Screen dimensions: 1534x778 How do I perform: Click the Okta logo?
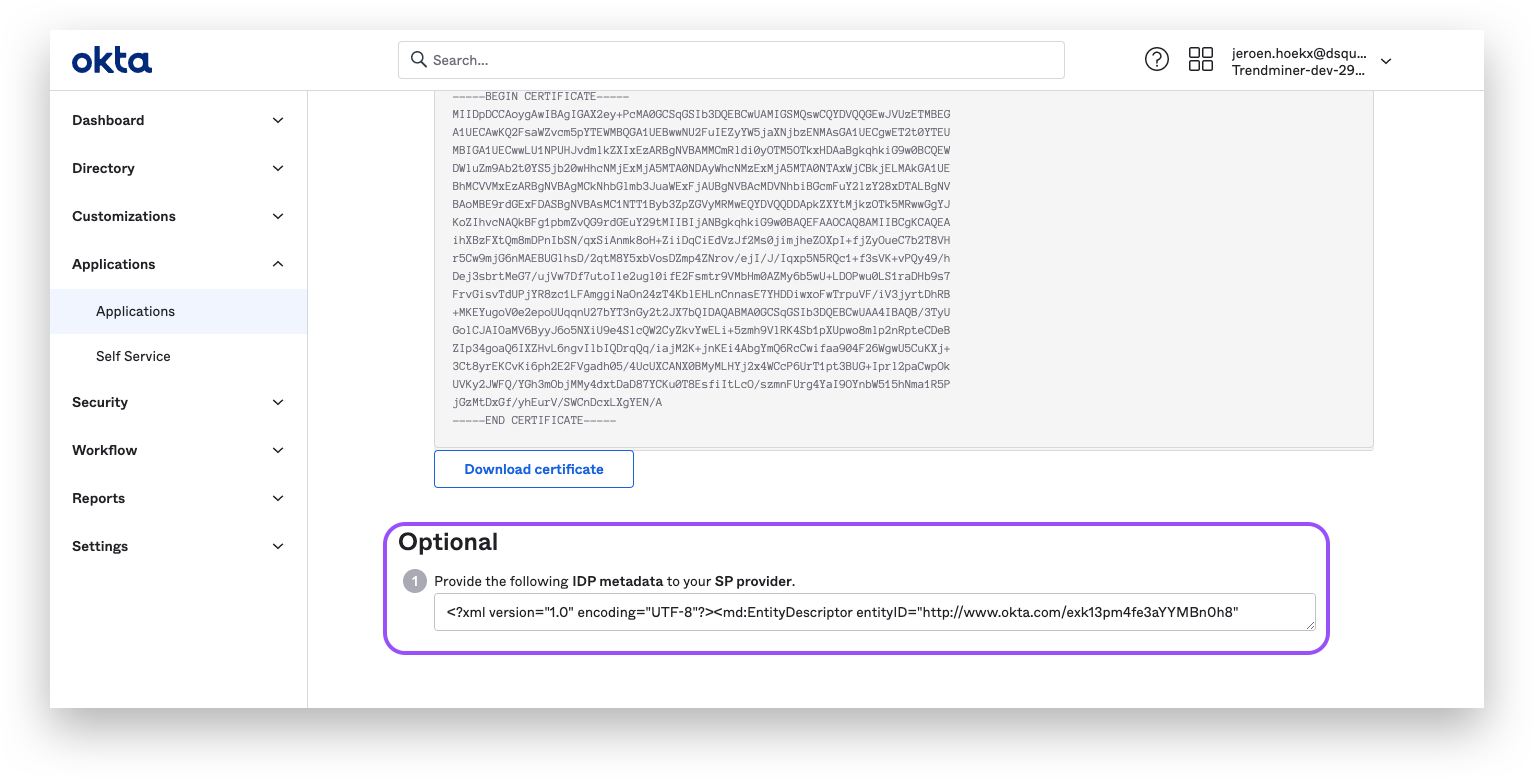coord(111,59)
